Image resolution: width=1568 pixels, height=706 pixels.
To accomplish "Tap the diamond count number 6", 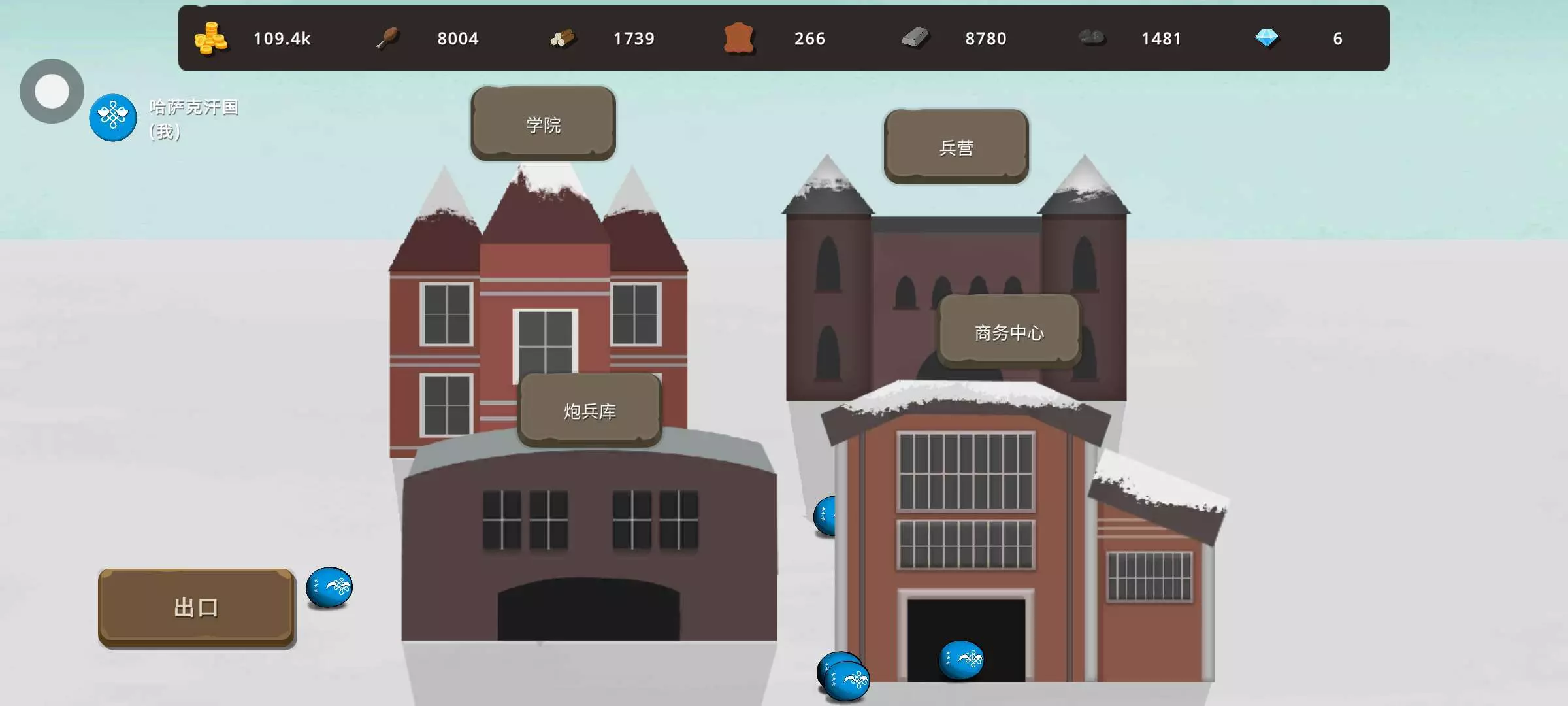I will pos(1337,39).
